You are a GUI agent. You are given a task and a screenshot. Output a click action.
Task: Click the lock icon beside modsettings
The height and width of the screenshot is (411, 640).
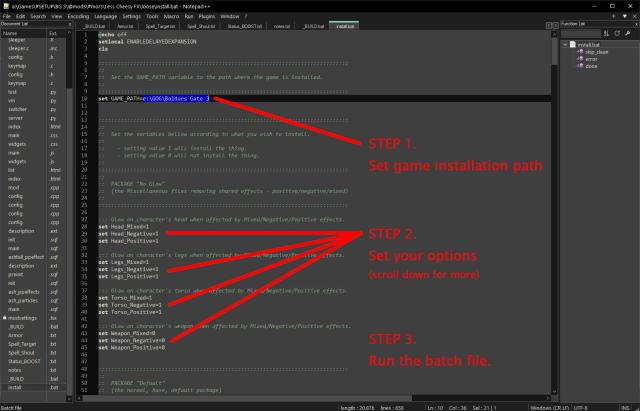pos(4,318)
